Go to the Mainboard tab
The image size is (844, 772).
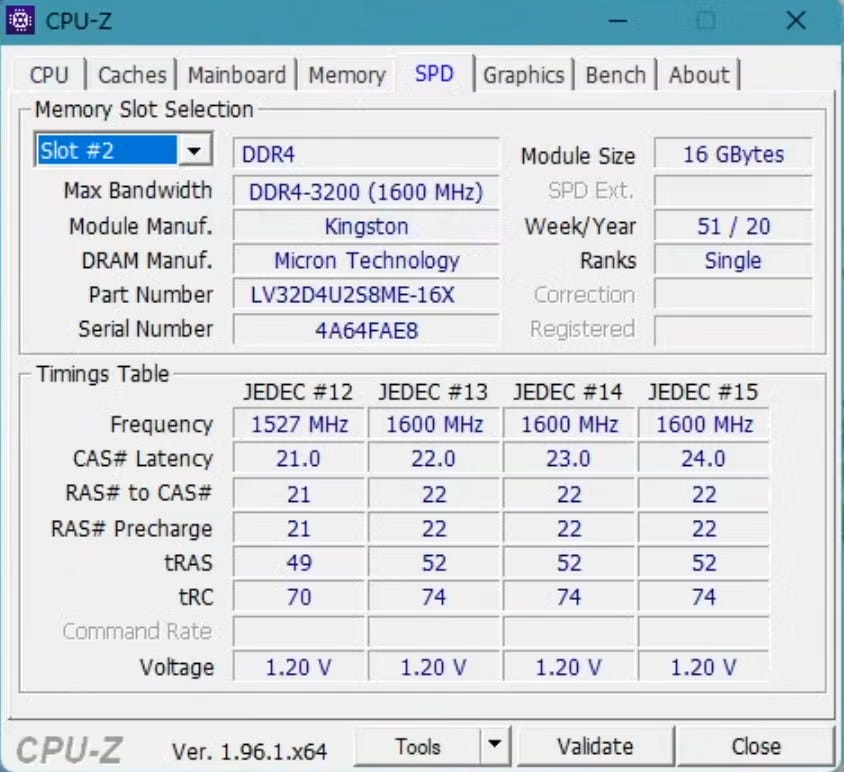236,75
